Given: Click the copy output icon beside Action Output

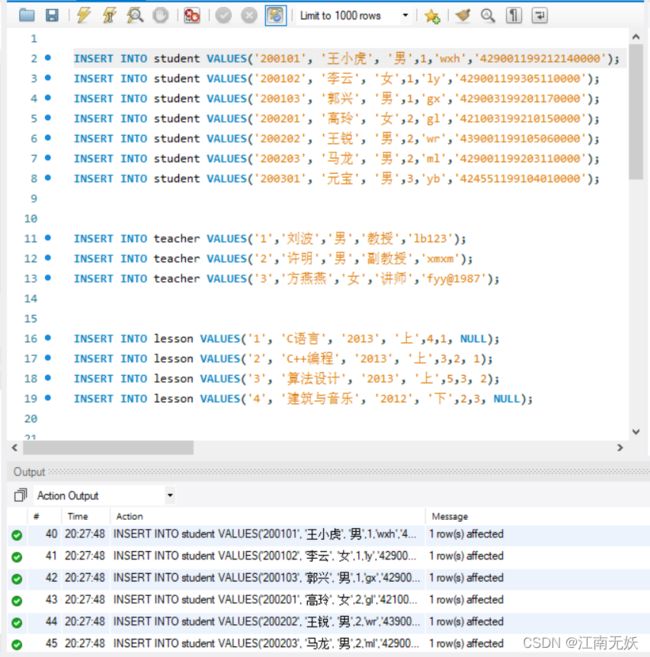Looking at the screenshot, I should click(20, 495).
